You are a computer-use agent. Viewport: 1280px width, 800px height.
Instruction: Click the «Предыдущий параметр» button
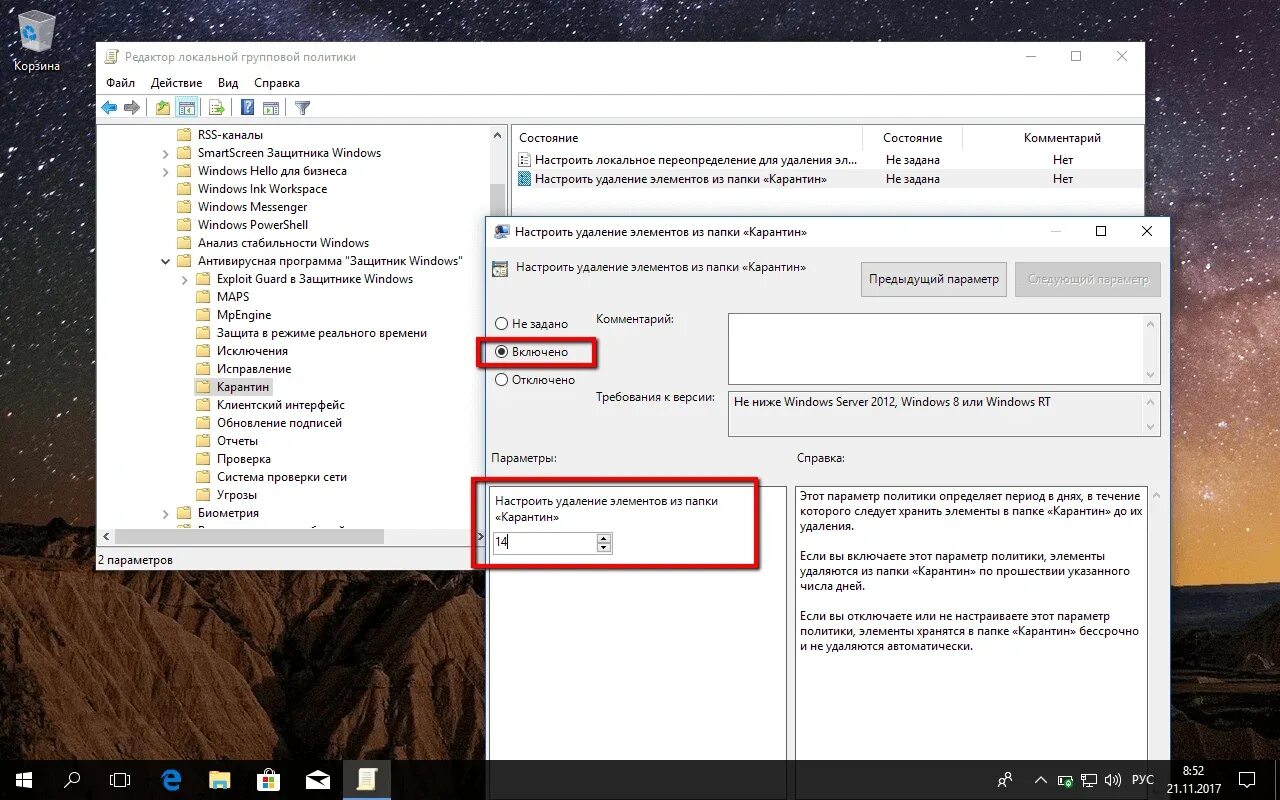(x=934, y=280)
